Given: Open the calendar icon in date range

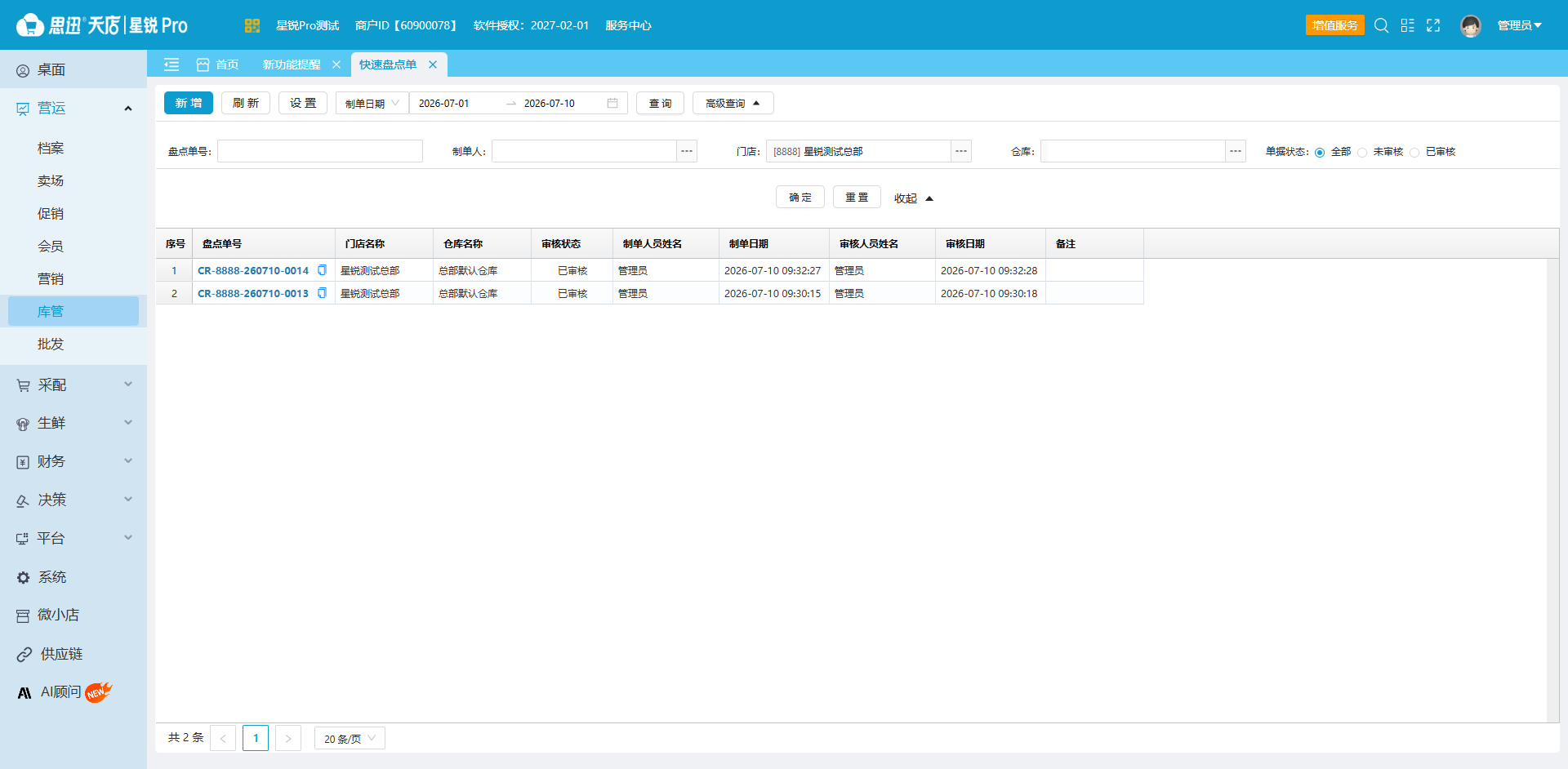Looking at the screenshot, I should coord(612,103).
